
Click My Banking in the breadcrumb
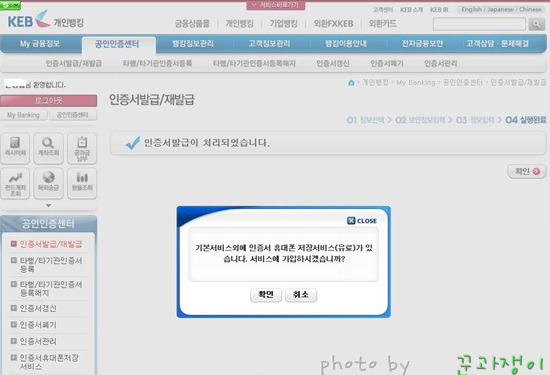416,83
